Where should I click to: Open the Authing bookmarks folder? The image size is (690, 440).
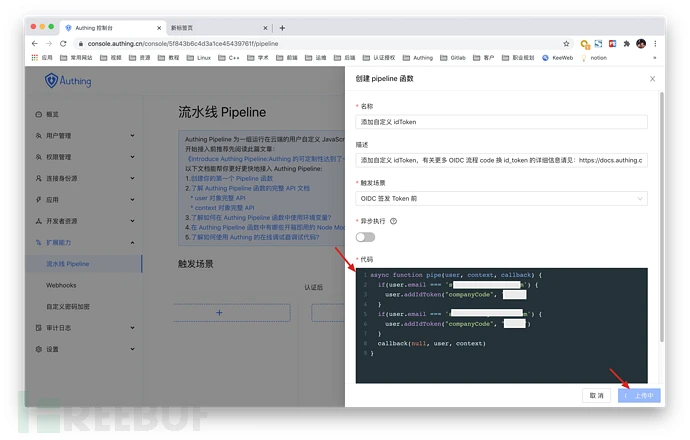tap(418, 58)
